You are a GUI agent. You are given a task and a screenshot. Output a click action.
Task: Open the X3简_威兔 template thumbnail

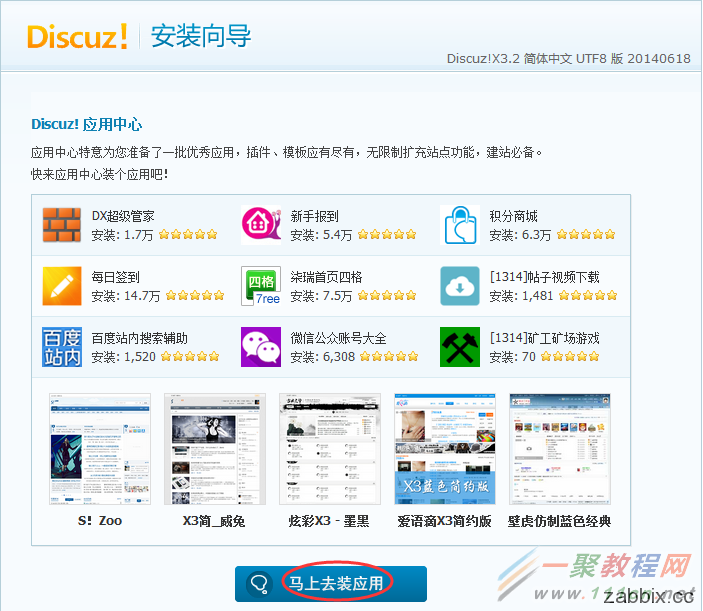[215, 449]
